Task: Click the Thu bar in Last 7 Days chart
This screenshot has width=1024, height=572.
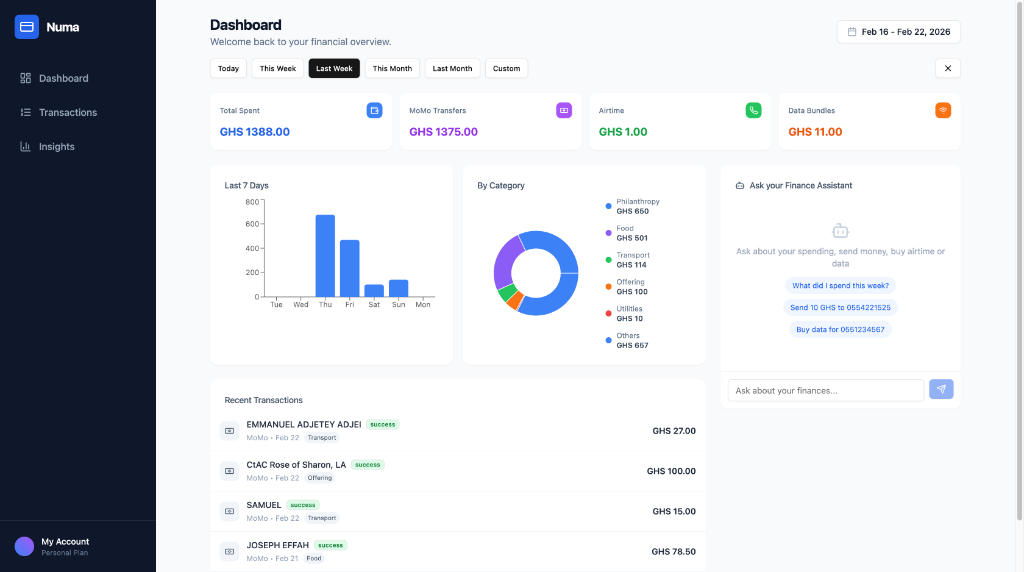Action: pyautogui.click(x=325, y=256)
